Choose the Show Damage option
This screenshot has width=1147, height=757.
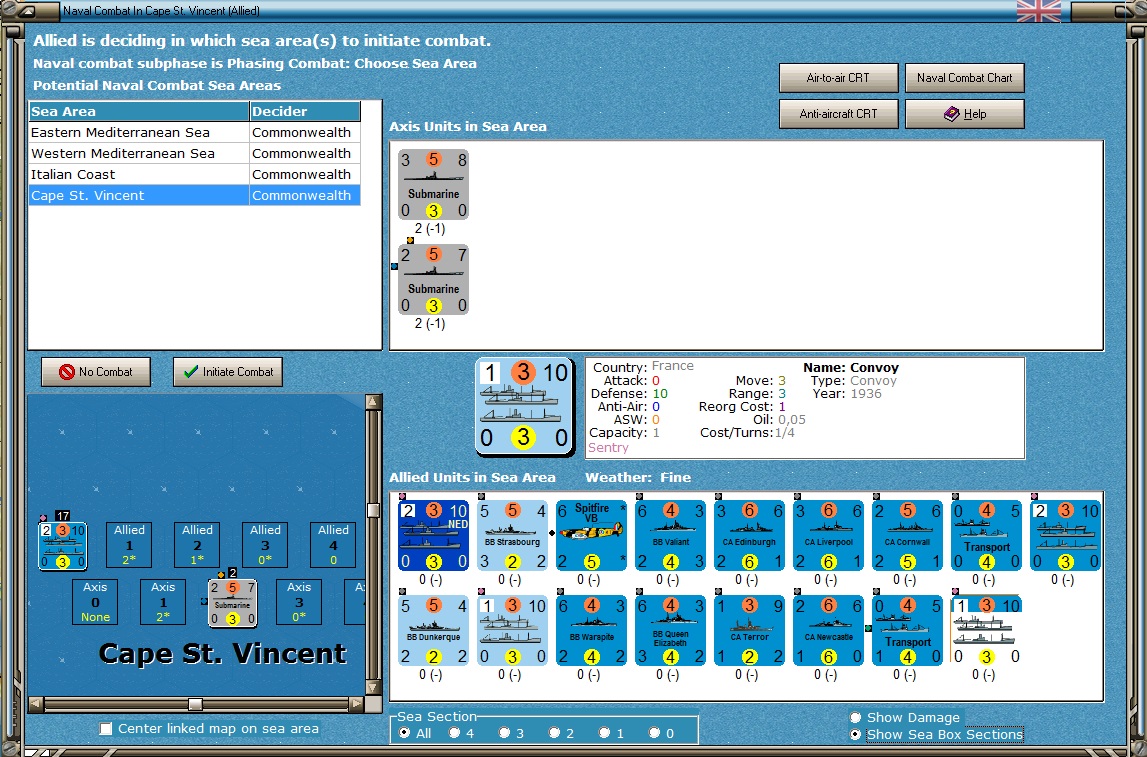tap(906, 718)
